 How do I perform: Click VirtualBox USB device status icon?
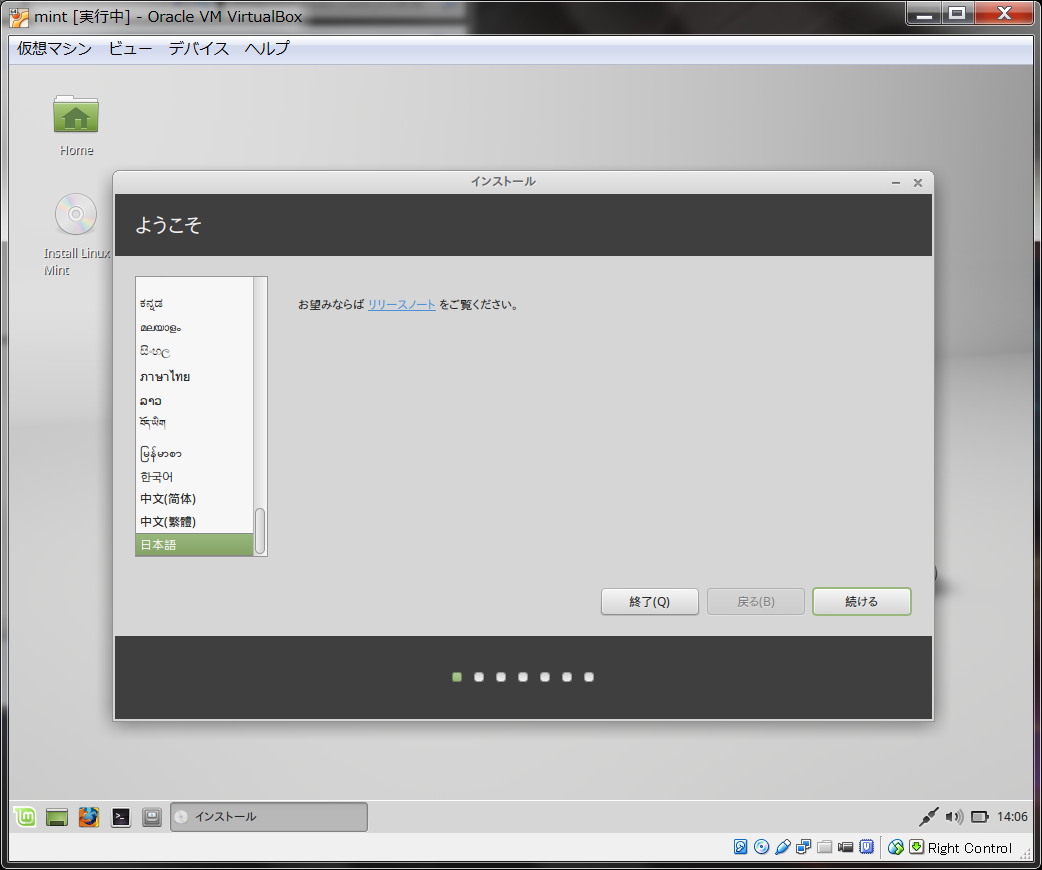pyautogui.click(x=783, y=848)
